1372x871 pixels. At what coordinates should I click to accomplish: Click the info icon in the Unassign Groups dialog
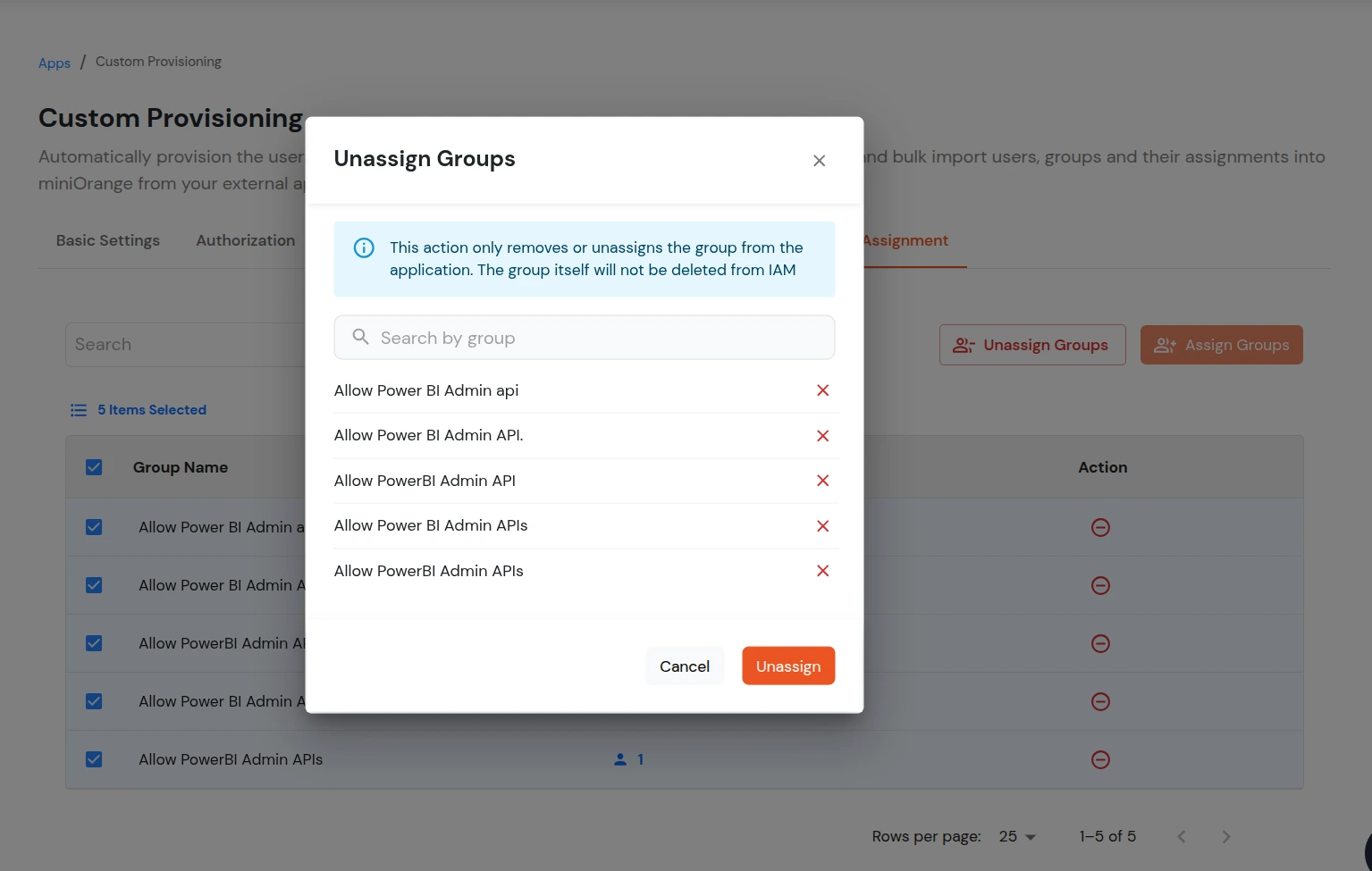point(363,247)
